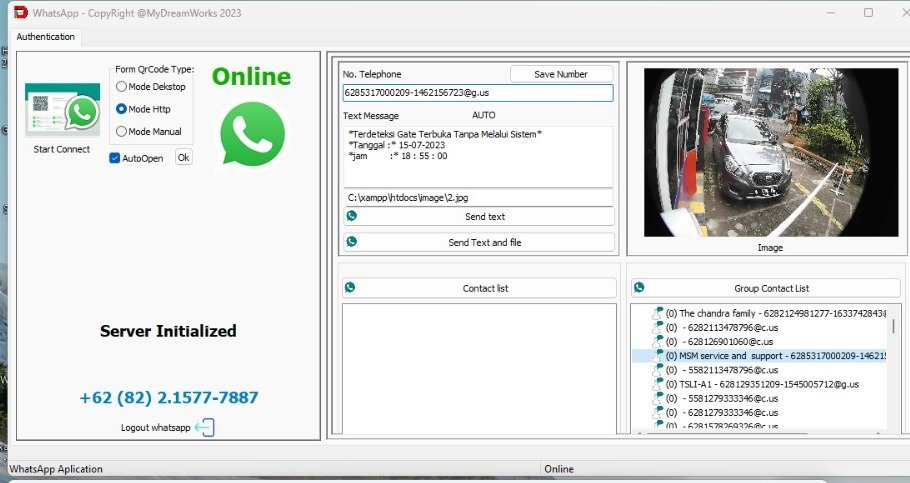Screen dimensions: 910x483
Task: Click the Send Text and file button
Action: 479,242
